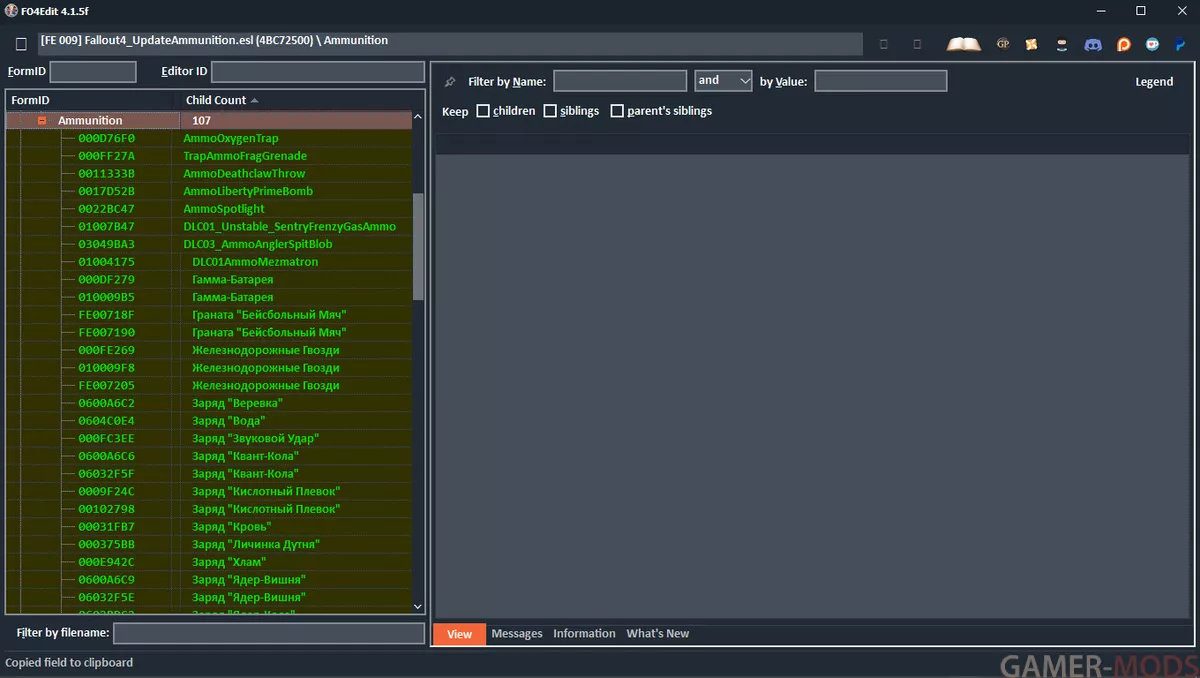
Task: Click the record tree vertical scrollbar thumb
Action: point(418,246)
